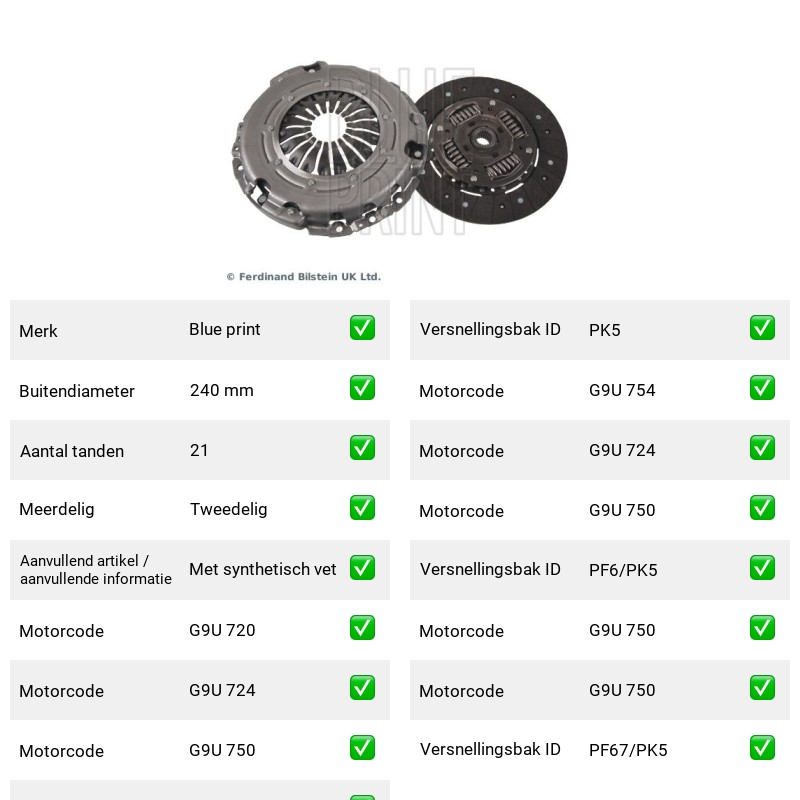Click the checkmark beside Met synthetisch vet
The image size is (800, 800).
[362, 568]
